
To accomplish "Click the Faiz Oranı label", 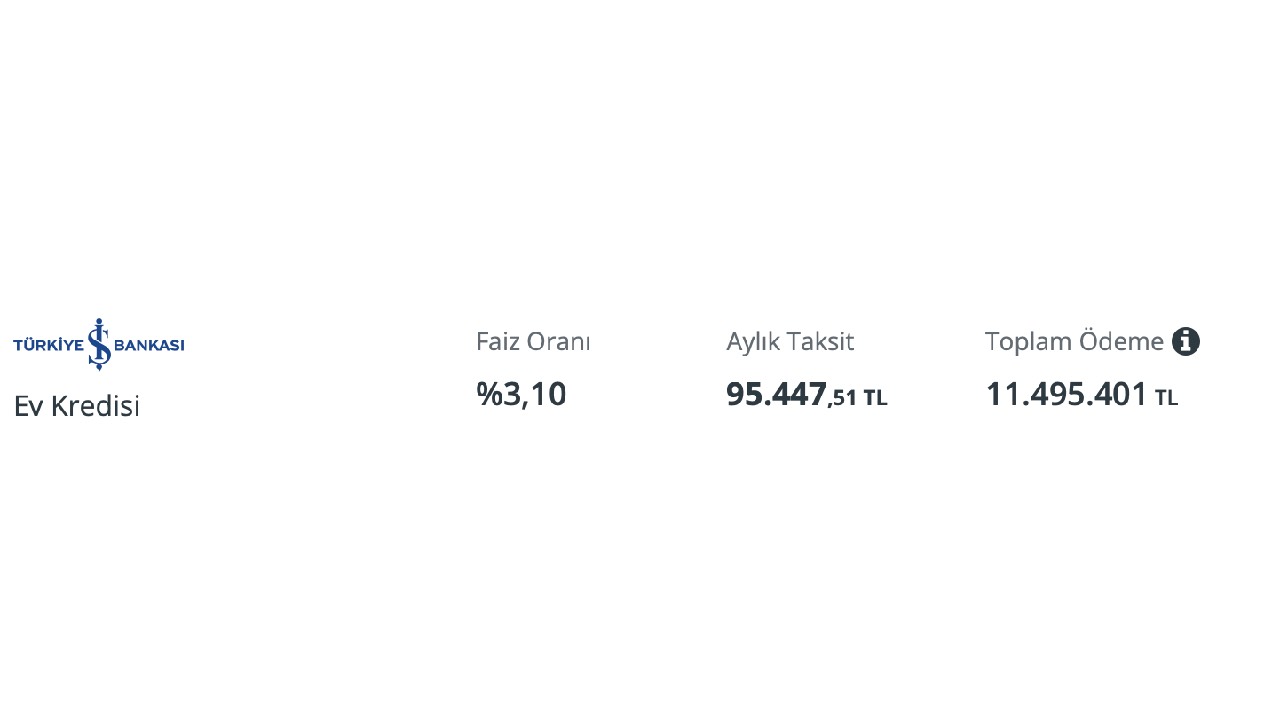I will coord(533,342).
